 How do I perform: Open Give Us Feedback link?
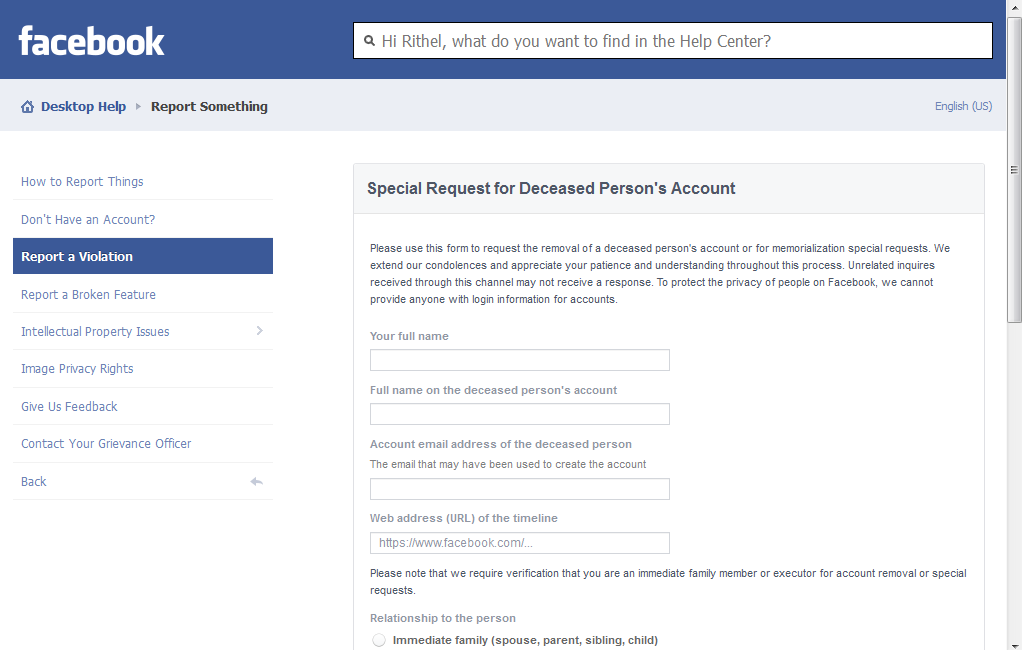pyautogui.click(x=69, y=407)
